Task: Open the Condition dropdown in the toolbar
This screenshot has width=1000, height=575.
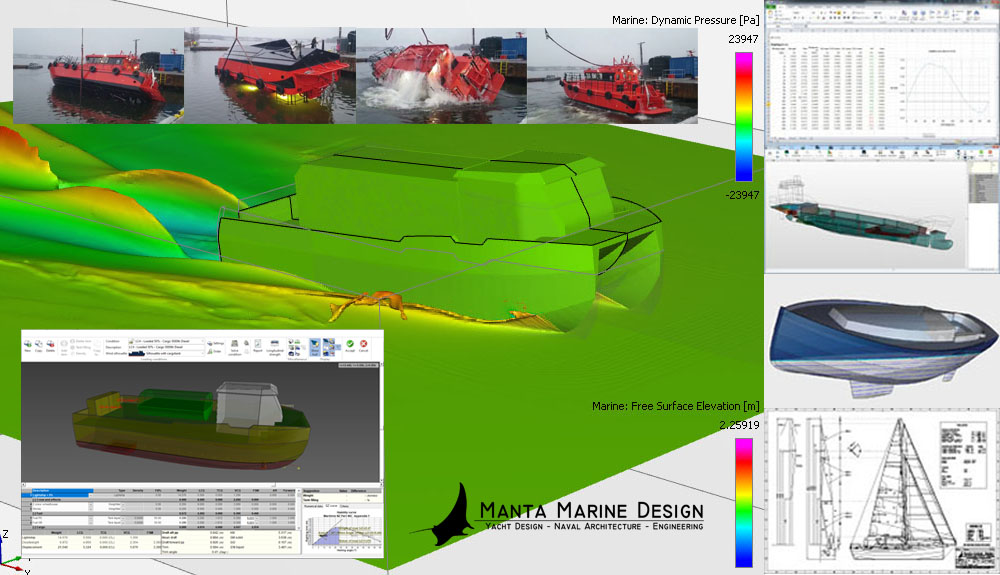Action: [x=166, y=341]
